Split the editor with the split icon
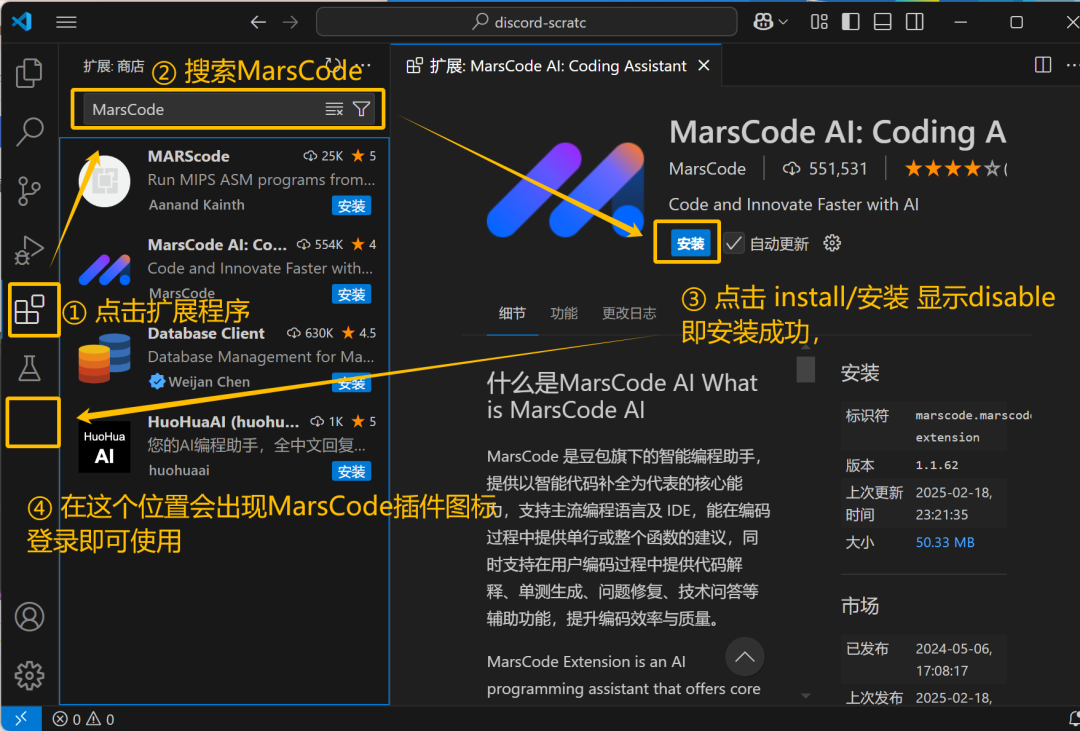This screenshot has width=1080, height=731. point(1041,64)
